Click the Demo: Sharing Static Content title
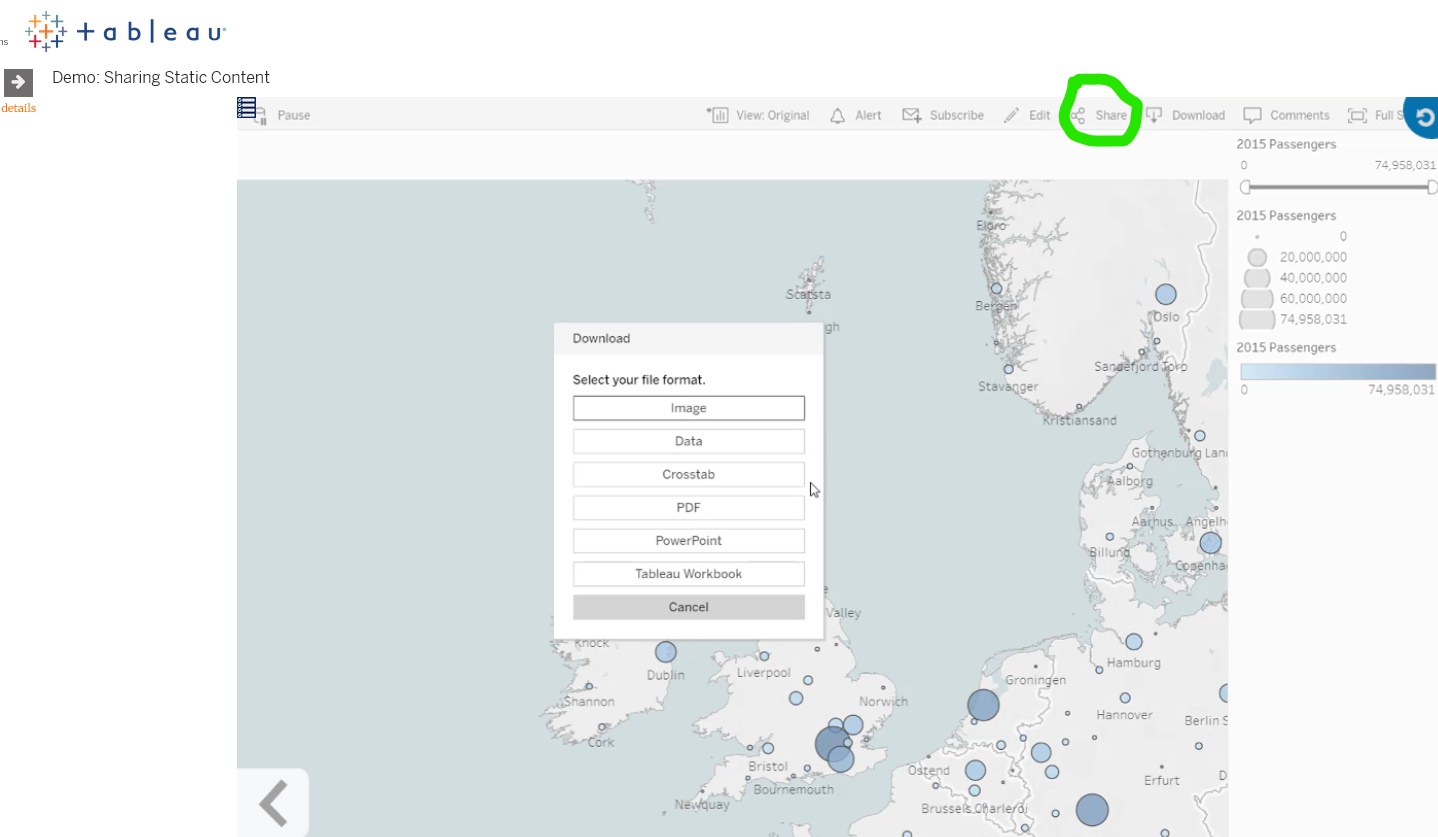1438x837 pixels. coord(161,77)
